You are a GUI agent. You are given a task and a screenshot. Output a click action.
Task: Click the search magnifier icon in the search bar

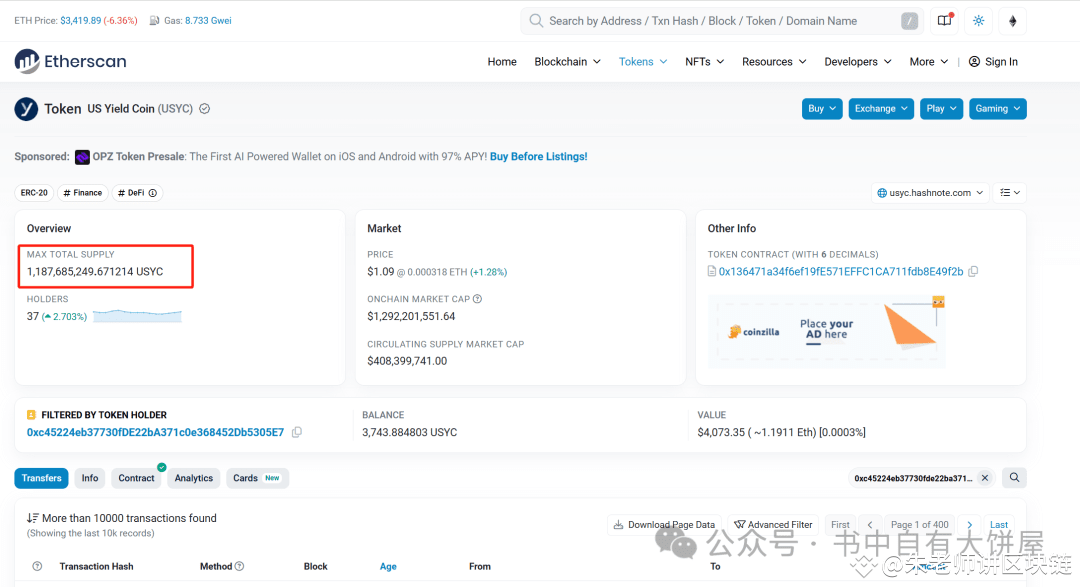pyautogui.click(x=536, y=21)
